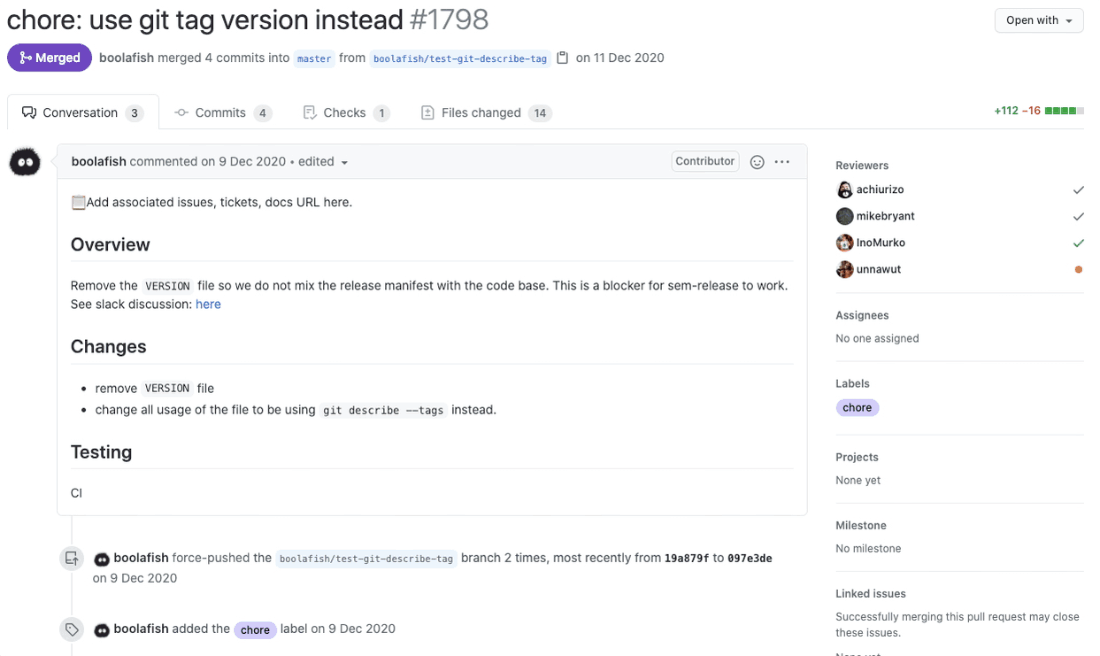Viewport: 1100px width, 656px height.
Task: Click the purple Merged status badge
Action: point(49,58)
